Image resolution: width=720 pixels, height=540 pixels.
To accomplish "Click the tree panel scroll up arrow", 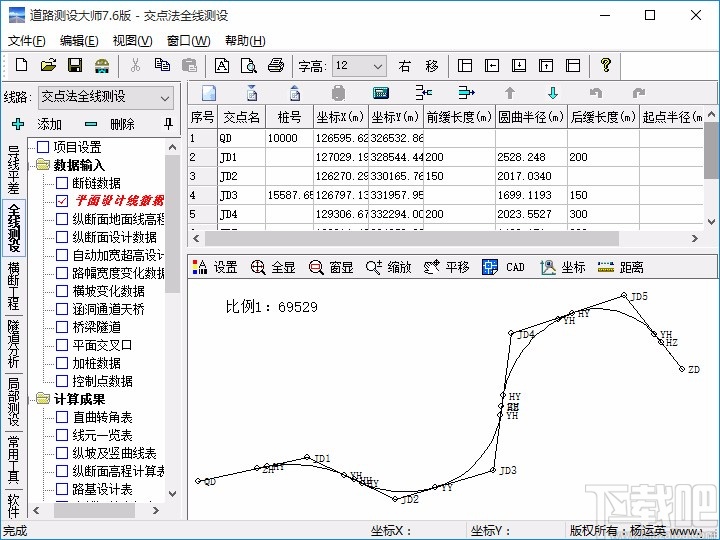I will (173, 147).
